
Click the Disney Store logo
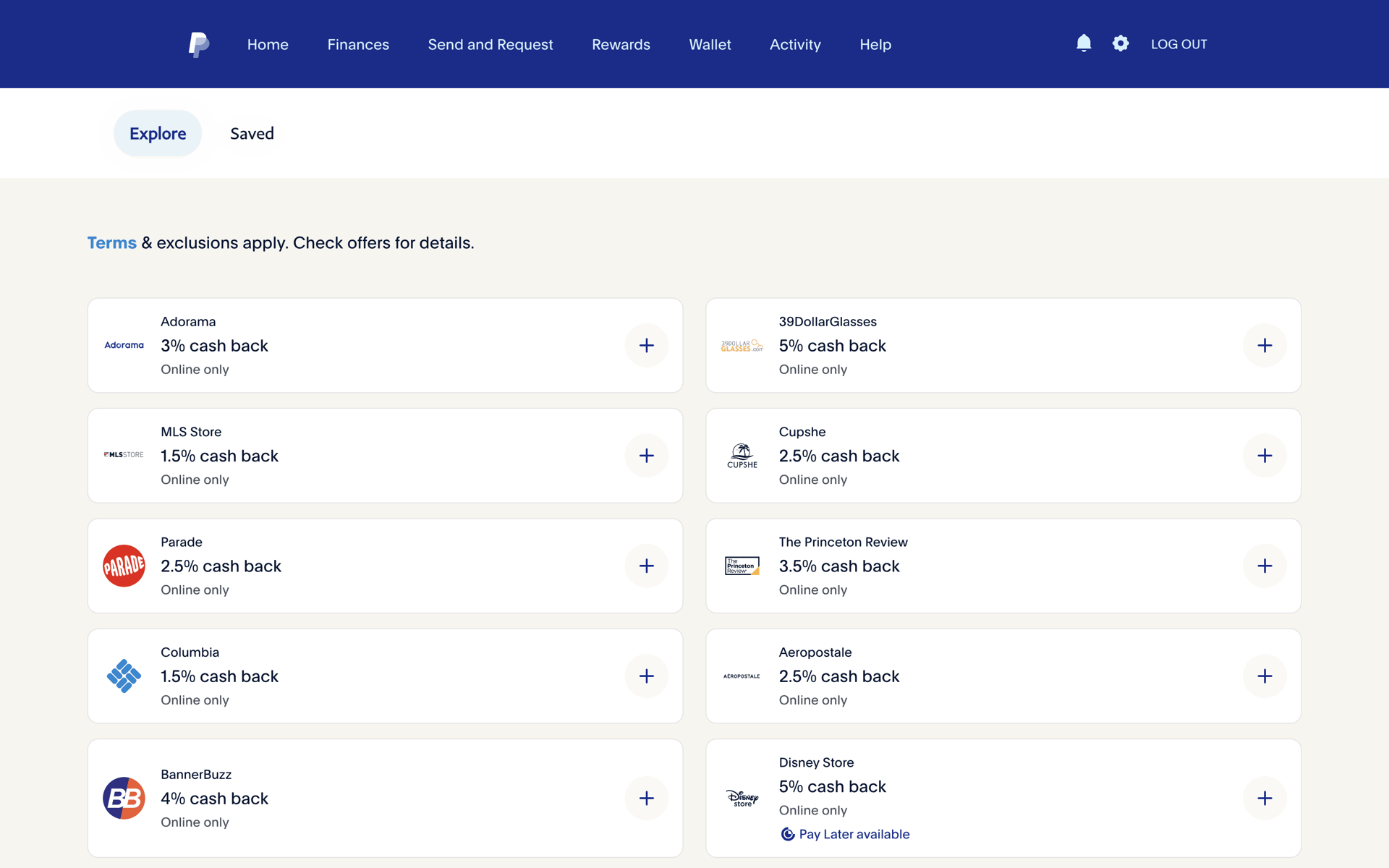click(x=742, y=799)
